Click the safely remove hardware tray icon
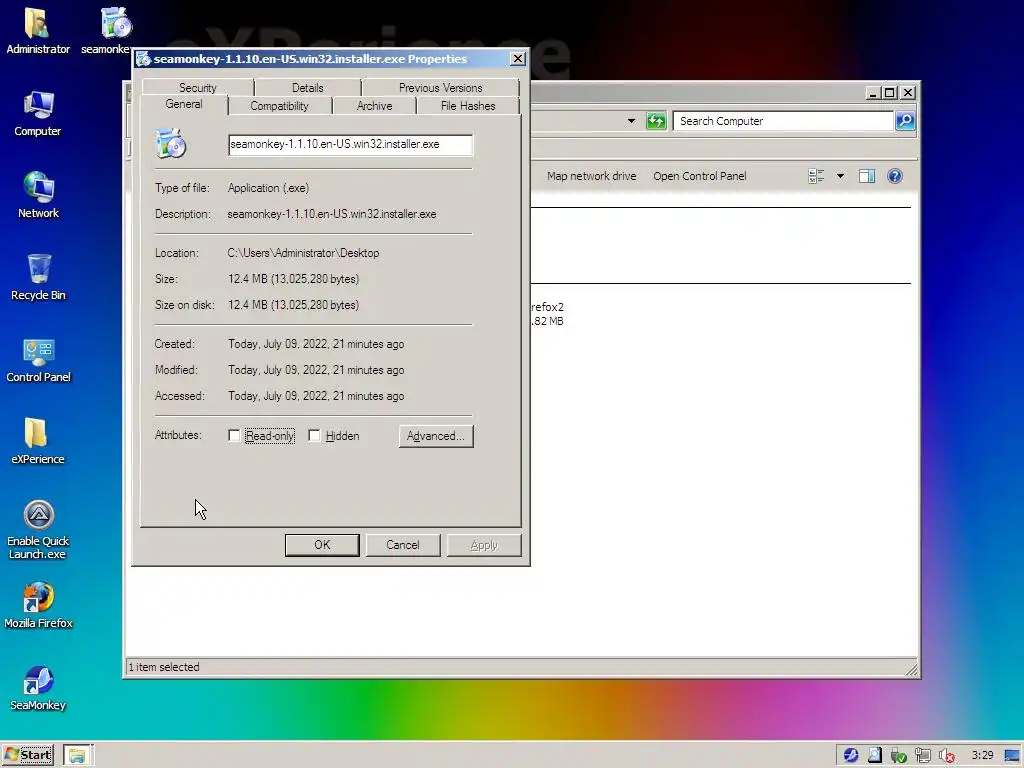This screenshot has width=1024, height=768. tap(899, 756)
